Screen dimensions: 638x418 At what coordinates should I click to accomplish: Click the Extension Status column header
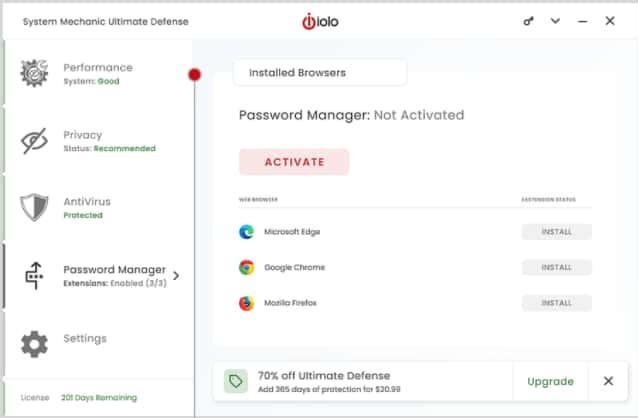[548, 199]
